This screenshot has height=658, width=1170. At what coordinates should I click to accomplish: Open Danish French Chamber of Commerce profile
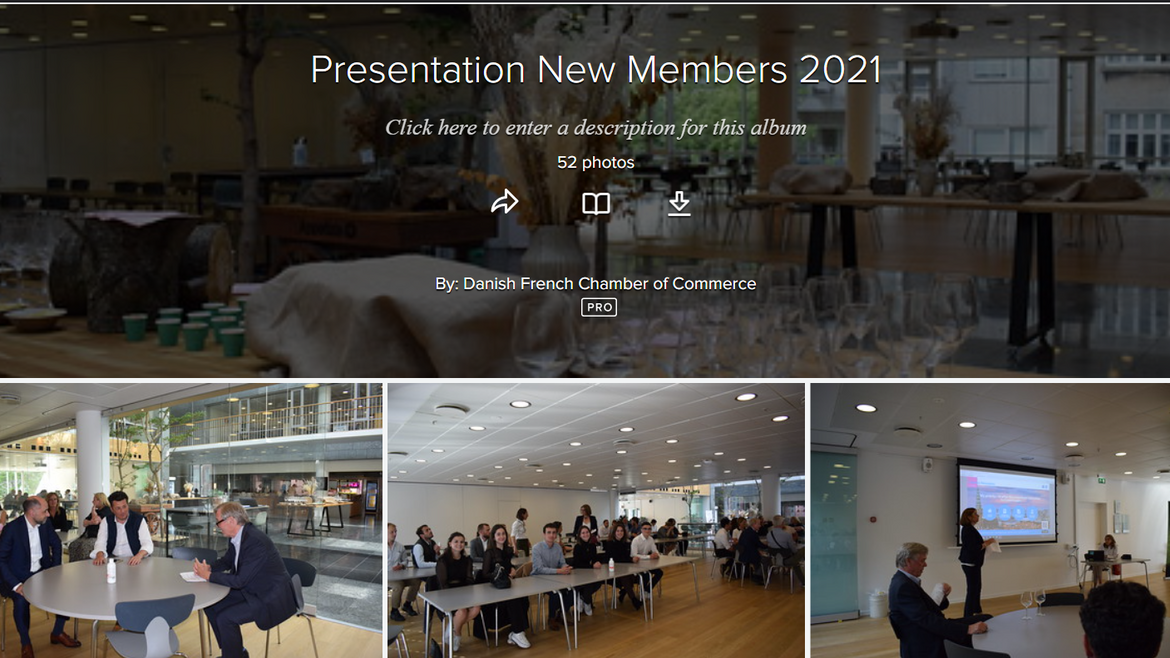coord(610,283)
